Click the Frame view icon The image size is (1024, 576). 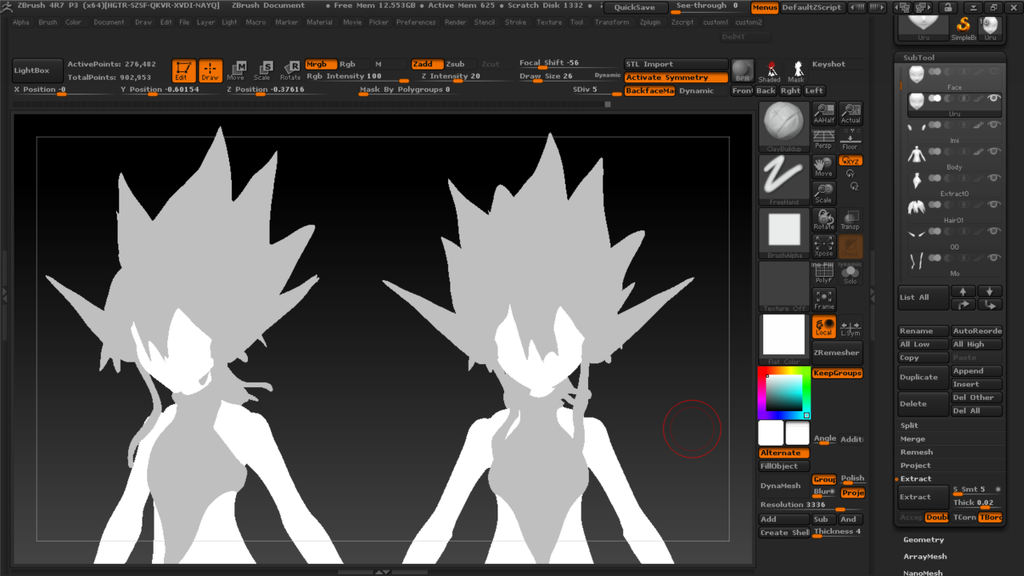[824, 300]
